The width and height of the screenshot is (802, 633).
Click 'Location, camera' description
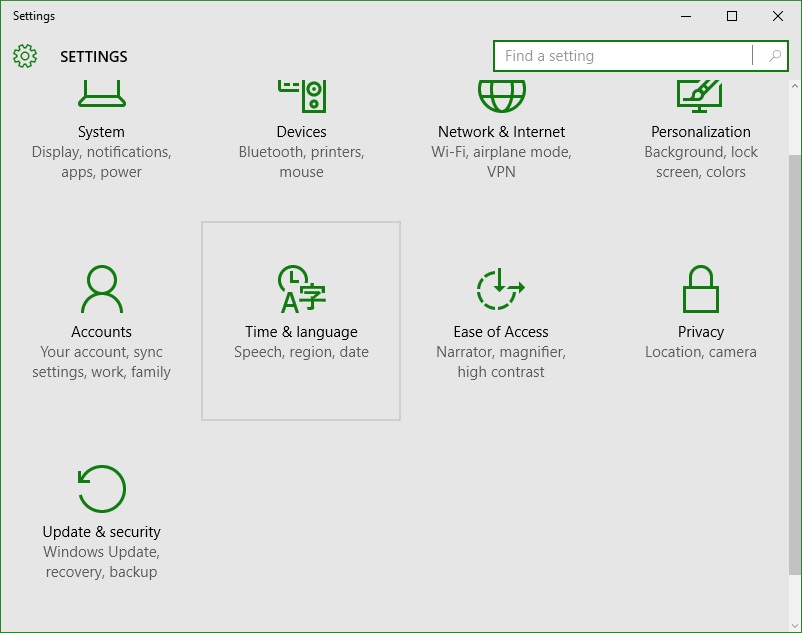coord(701,352)
